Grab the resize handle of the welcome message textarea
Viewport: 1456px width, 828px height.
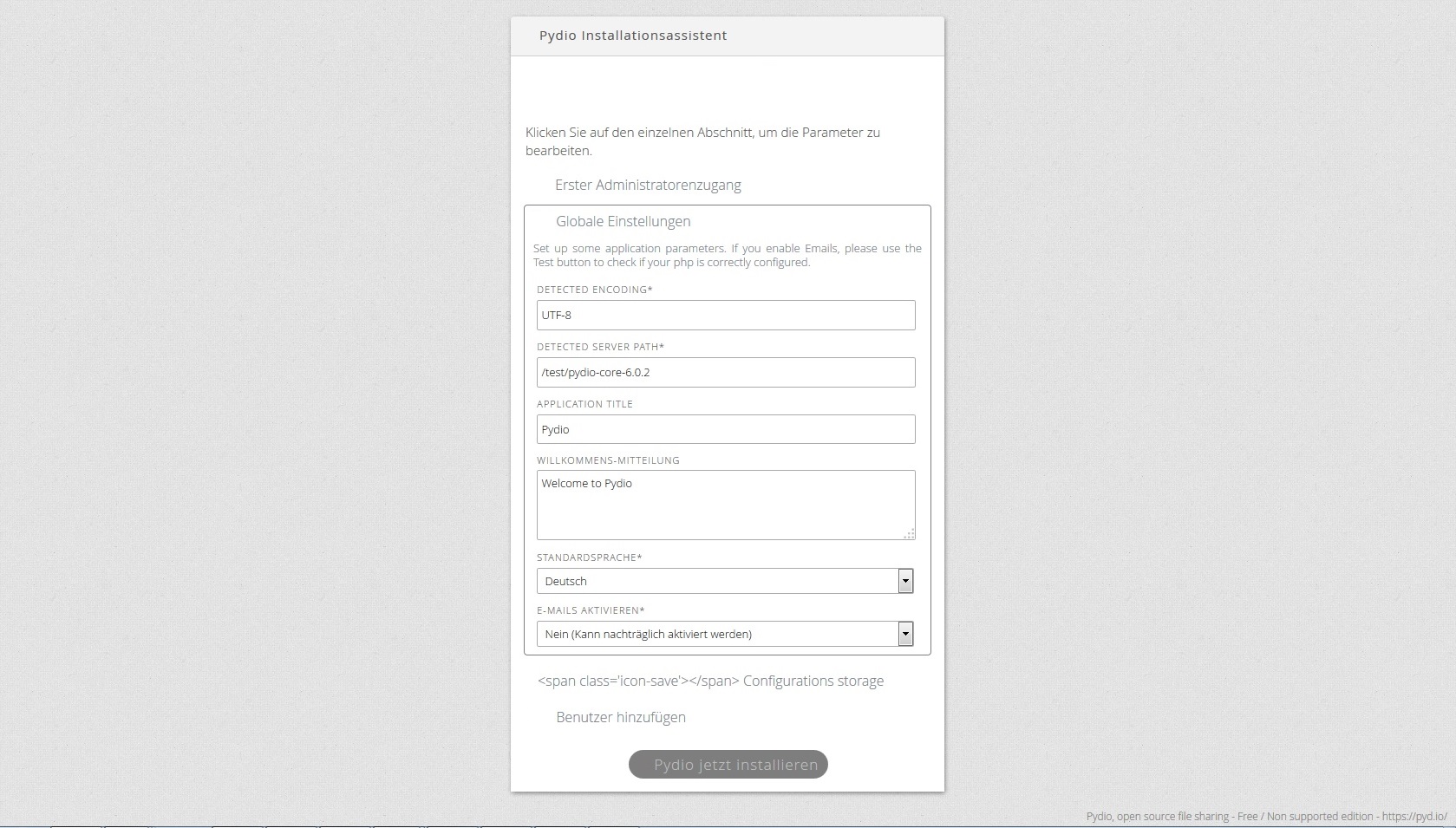tap(909, 534)
